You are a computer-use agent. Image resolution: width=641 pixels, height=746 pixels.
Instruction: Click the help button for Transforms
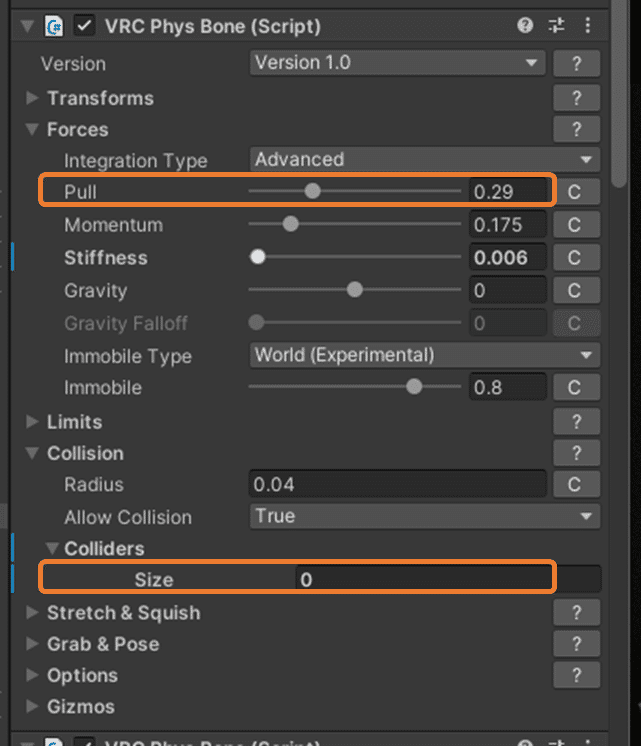coord(576,98)
